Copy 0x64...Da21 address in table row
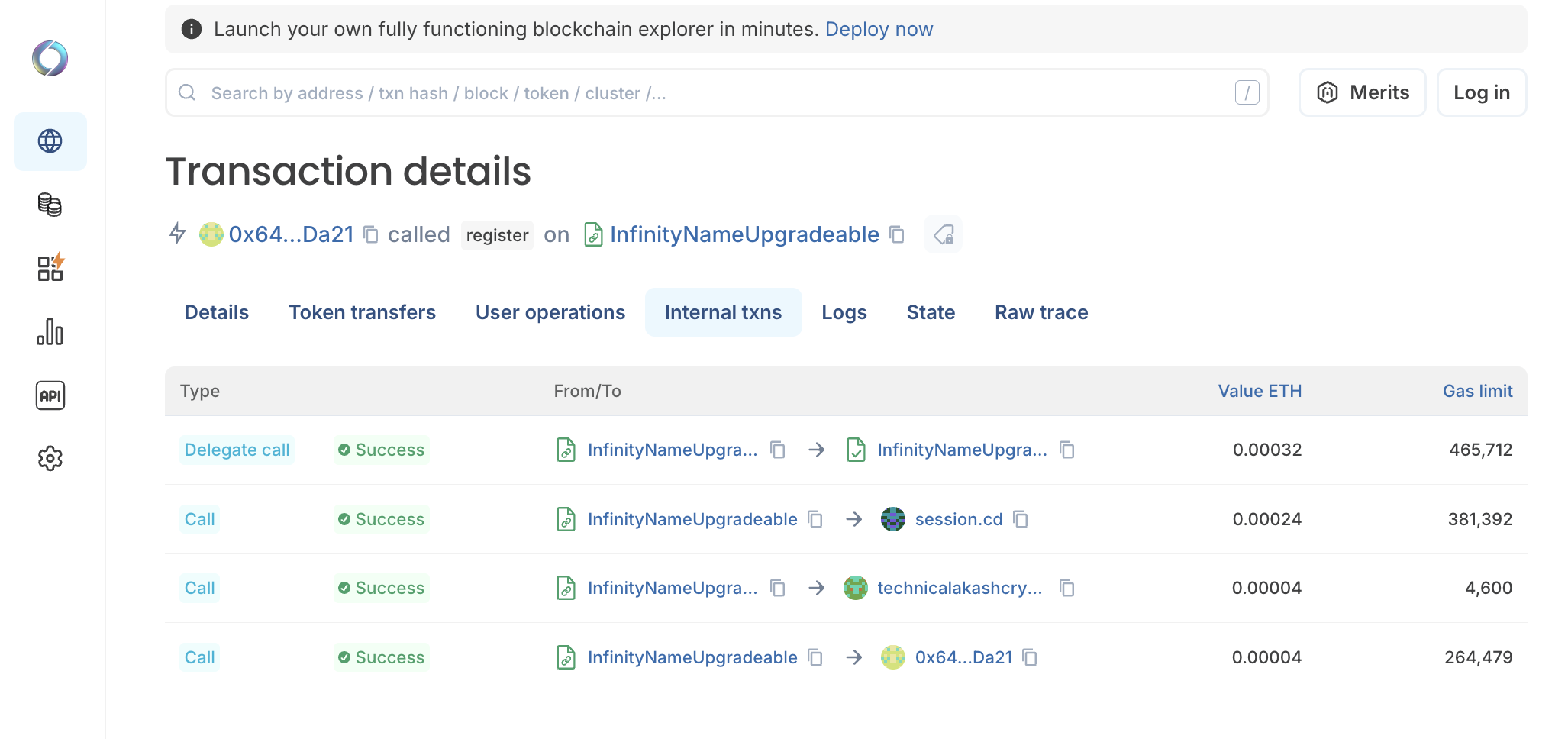 pos(1030,657)
